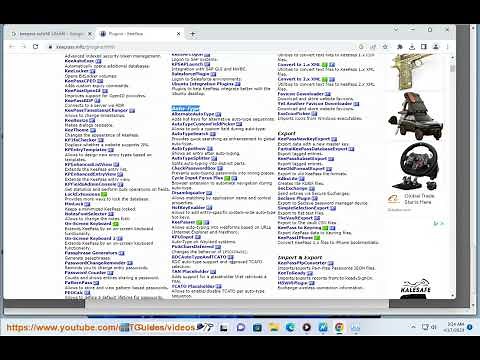Open tab search chevron in Chrome title bar

click(396, 29)
